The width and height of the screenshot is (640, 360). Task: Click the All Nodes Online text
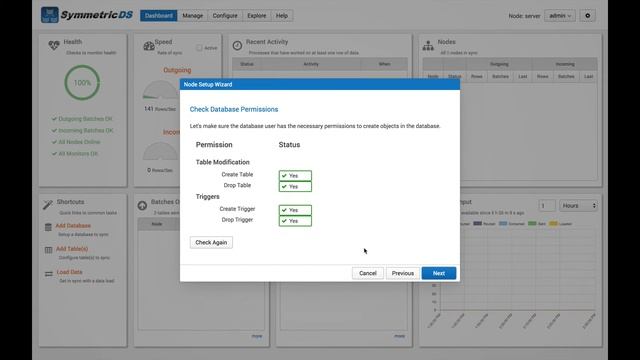click(x=79, y=142)
